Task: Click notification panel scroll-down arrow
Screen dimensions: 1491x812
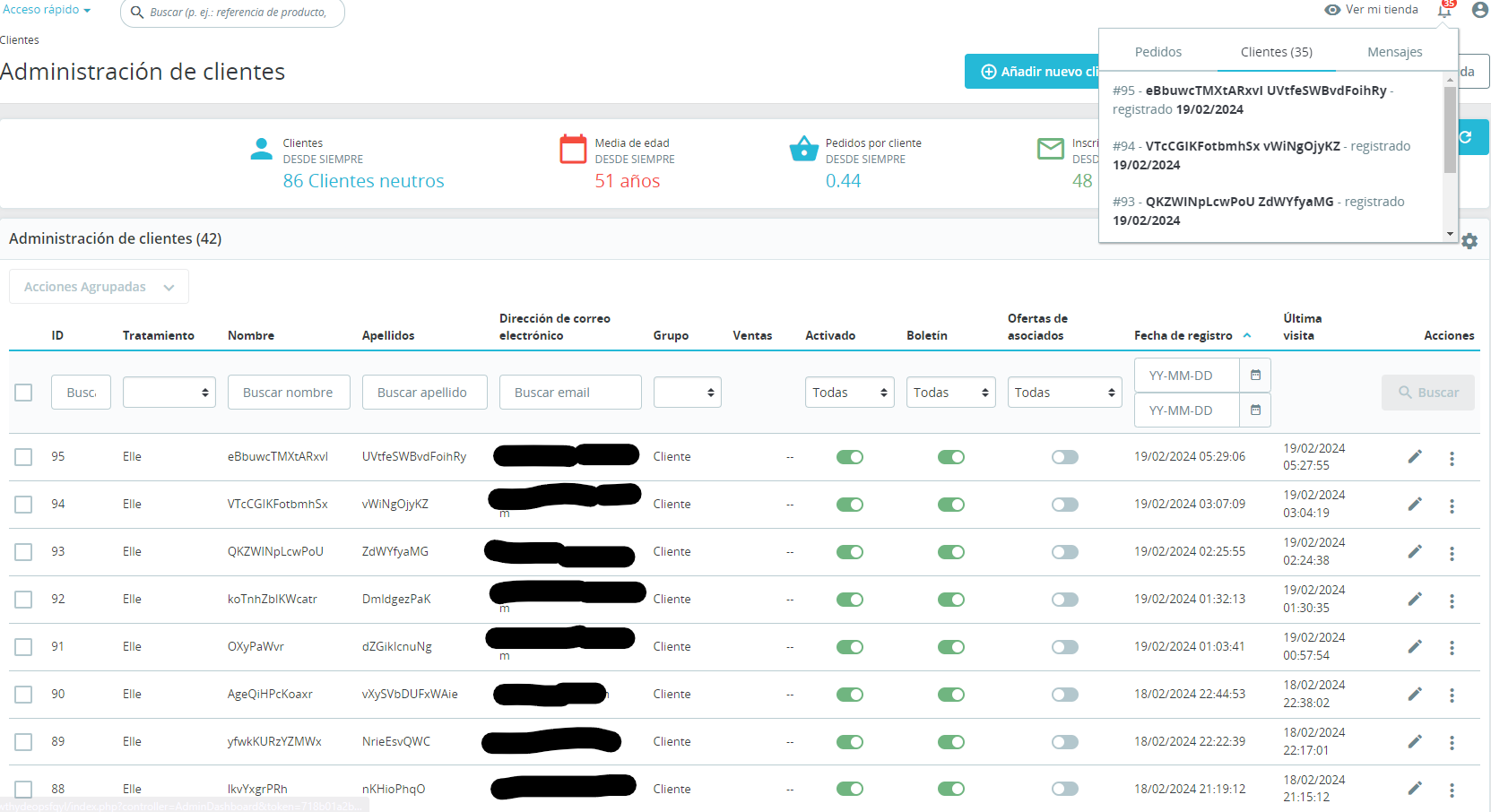Action: coord(1450,234)
